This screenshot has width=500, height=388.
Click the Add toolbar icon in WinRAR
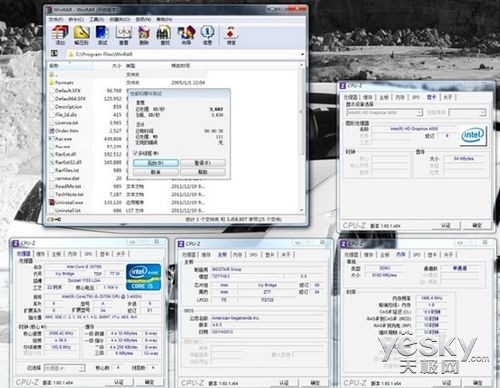point(60,36)
